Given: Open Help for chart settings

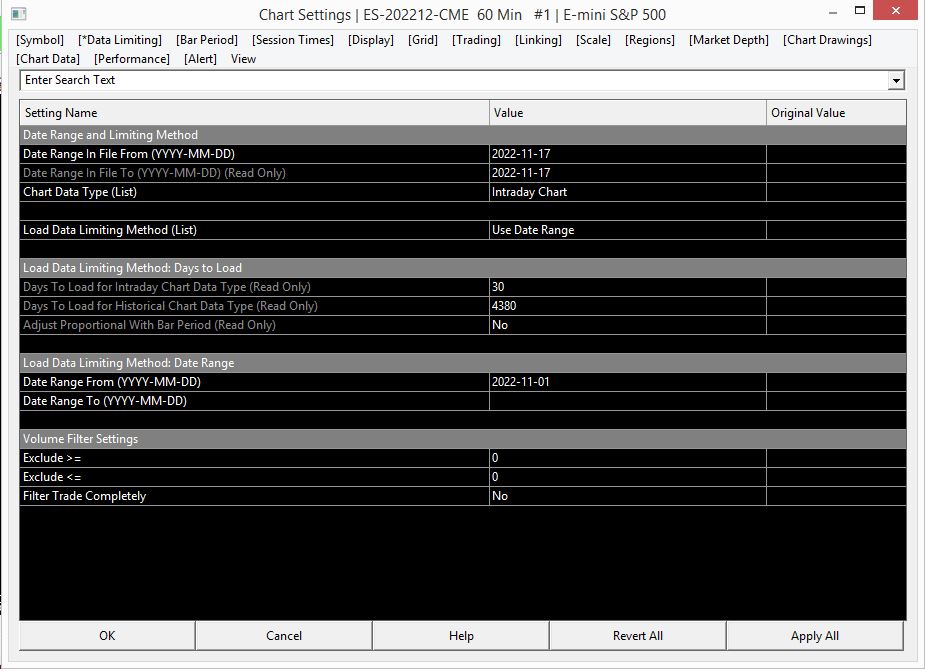Looking at the screenshot, I should (x=461, y=636).
